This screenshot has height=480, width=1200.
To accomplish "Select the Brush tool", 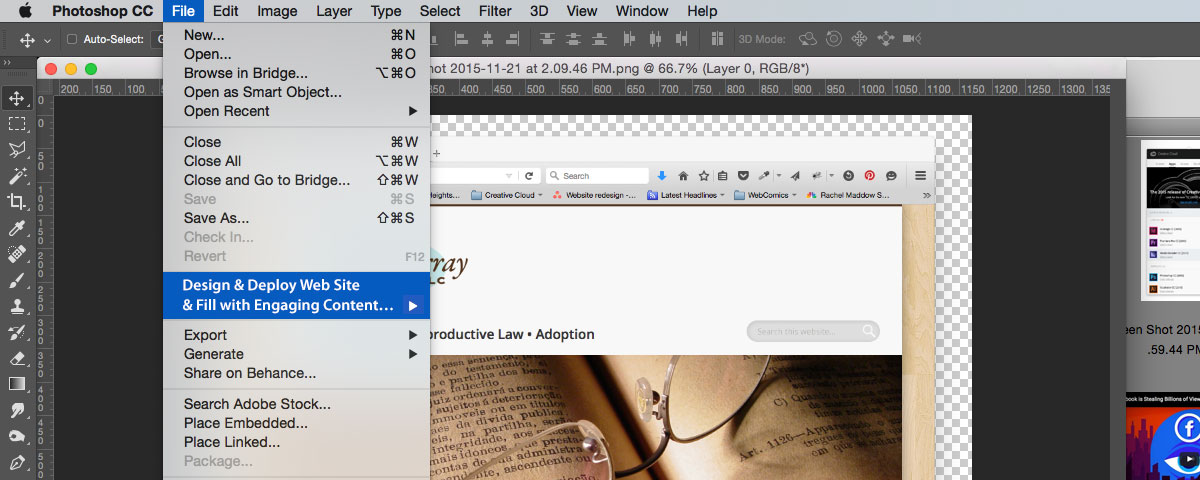I will [17, 280].
